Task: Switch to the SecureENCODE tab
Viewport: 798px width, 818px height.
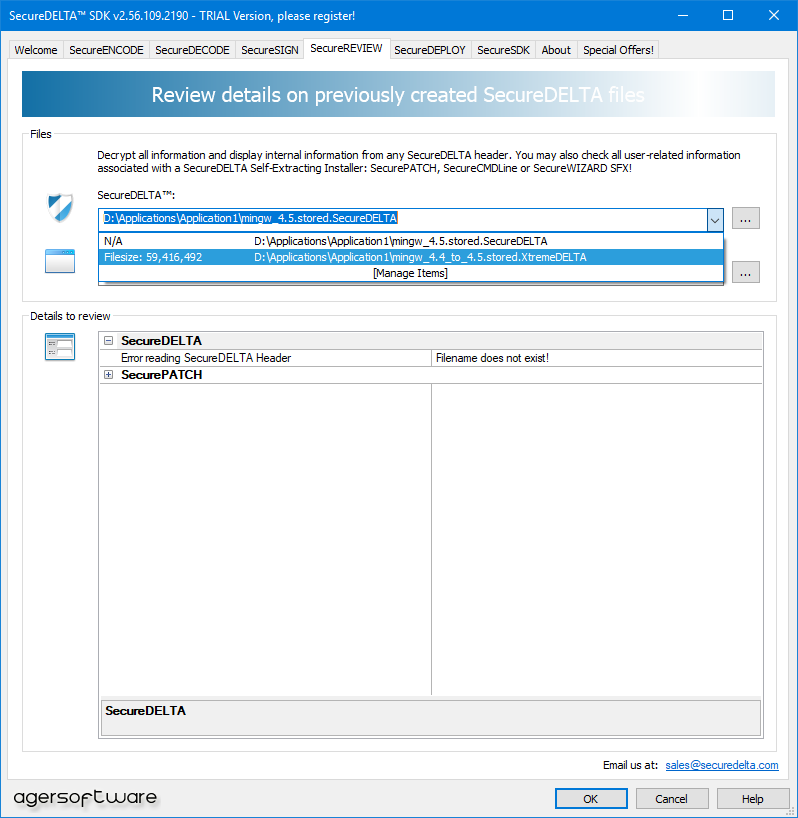Action: tap(106, 50)
